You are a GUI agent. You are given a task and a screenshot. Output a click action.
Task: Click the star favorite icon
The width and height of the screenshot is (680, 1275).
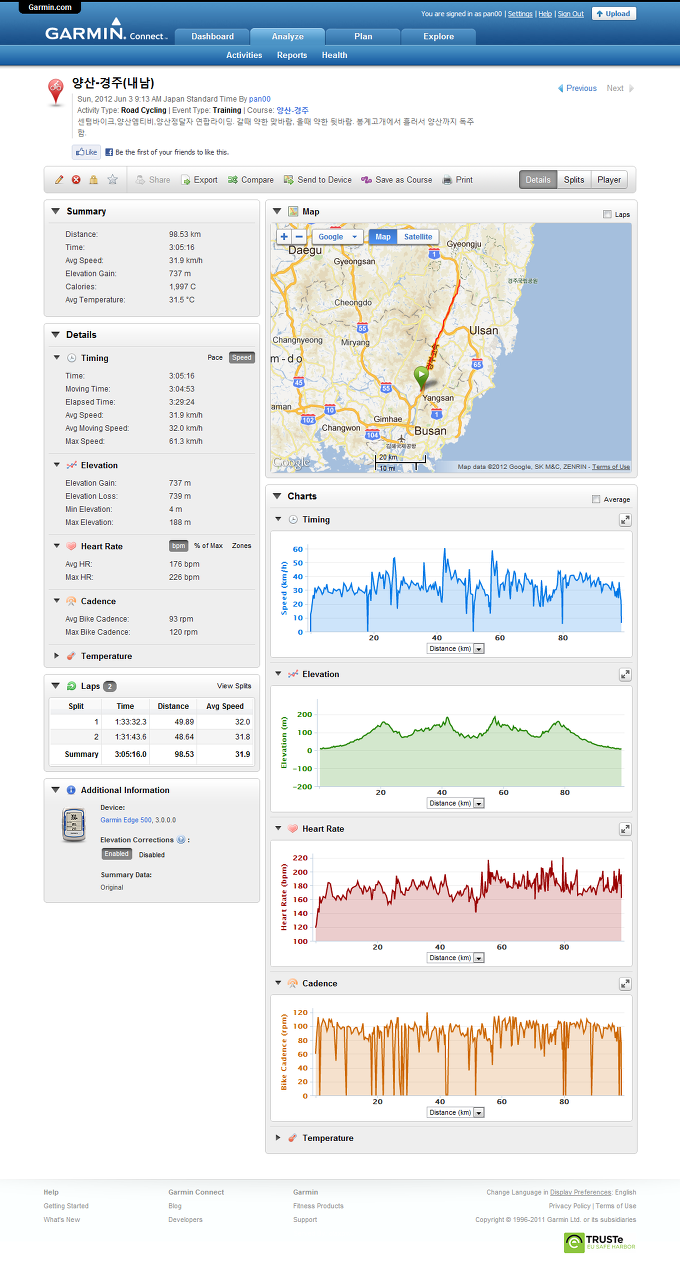[x=112, y=180]
